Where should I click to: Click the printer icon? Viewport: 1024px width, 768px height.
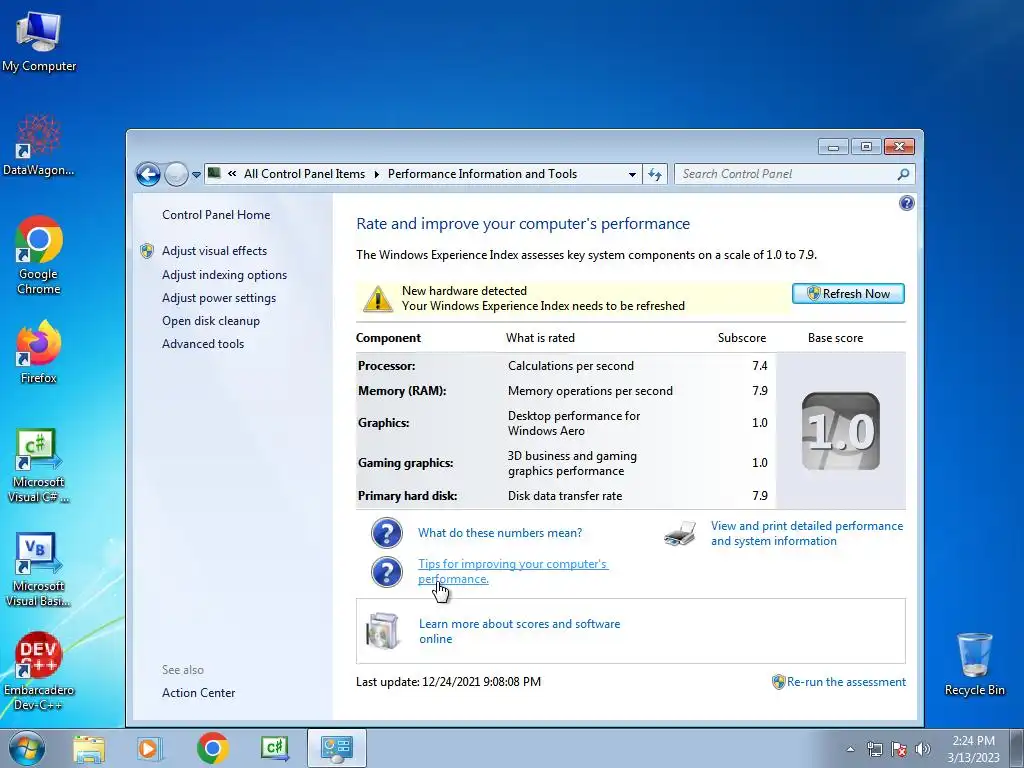[x=680, y=534]
